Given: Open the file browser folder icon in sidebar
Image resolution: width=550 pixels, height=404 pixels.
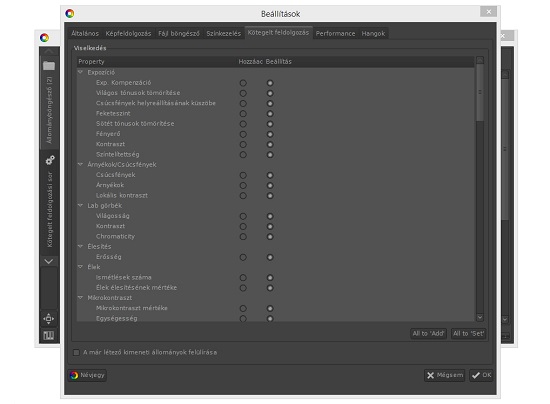Looking at the screenshot, I should click(x=49, y=66).
